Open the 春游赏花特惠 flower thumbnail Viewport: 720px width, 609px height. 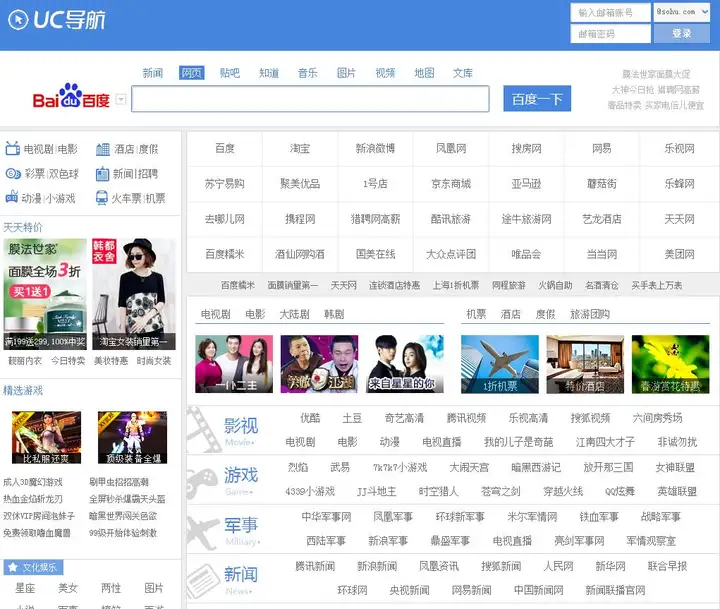click(x=670, y=364)
